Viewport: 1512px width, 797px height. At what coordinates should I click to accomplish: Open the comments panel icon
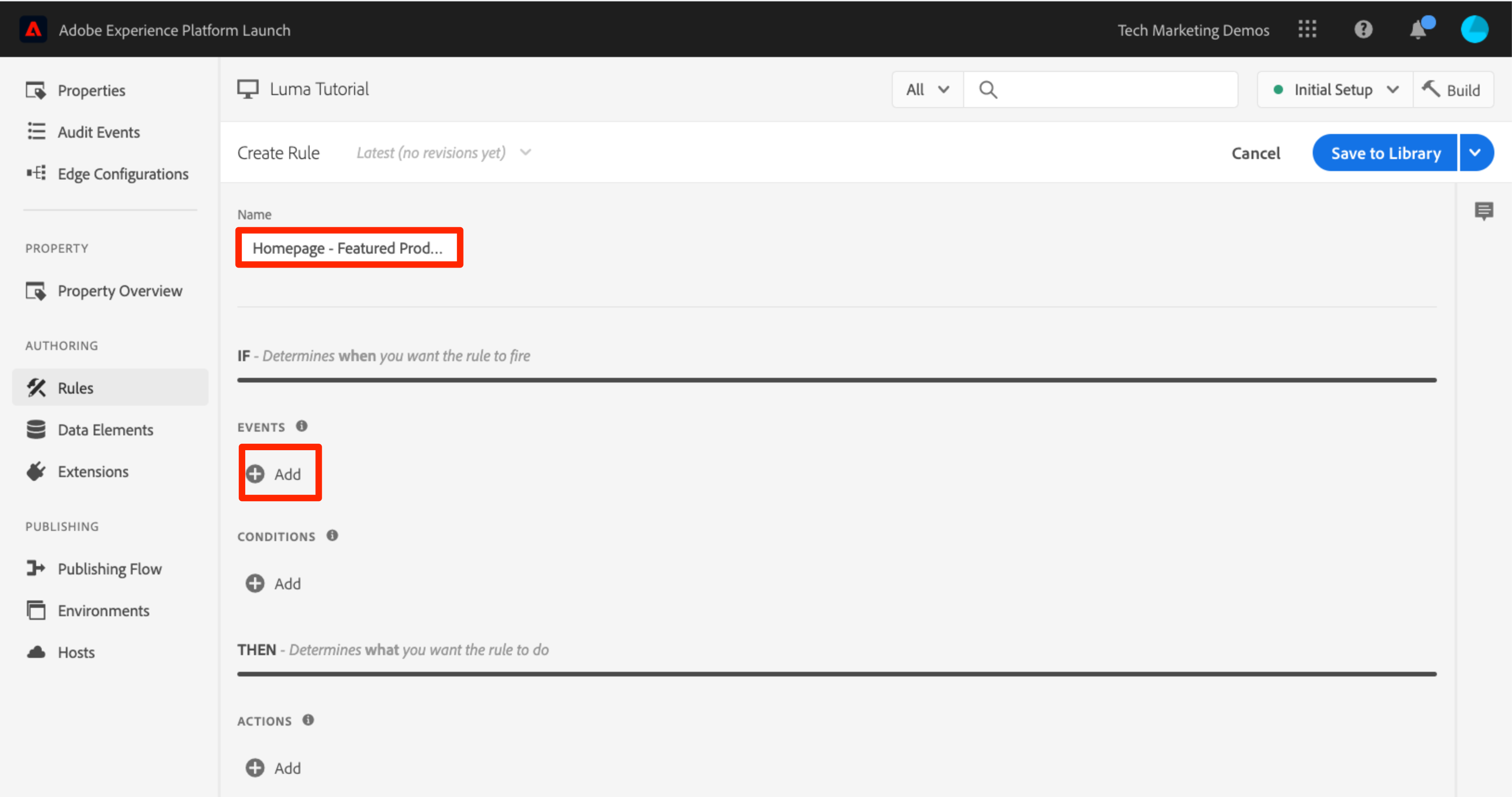(x=1484, y=211)
